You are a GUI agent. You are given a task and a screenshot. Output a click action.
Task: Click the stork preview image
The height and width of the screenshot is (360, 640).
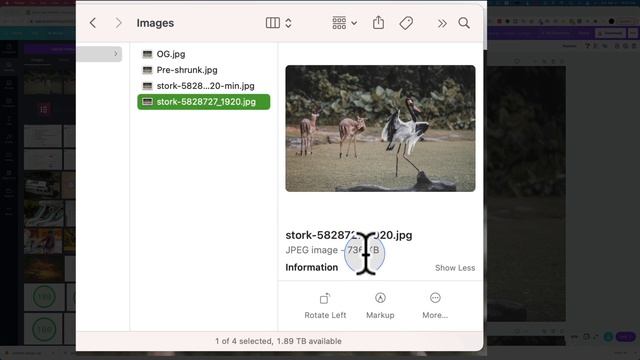tap(380, 128)
